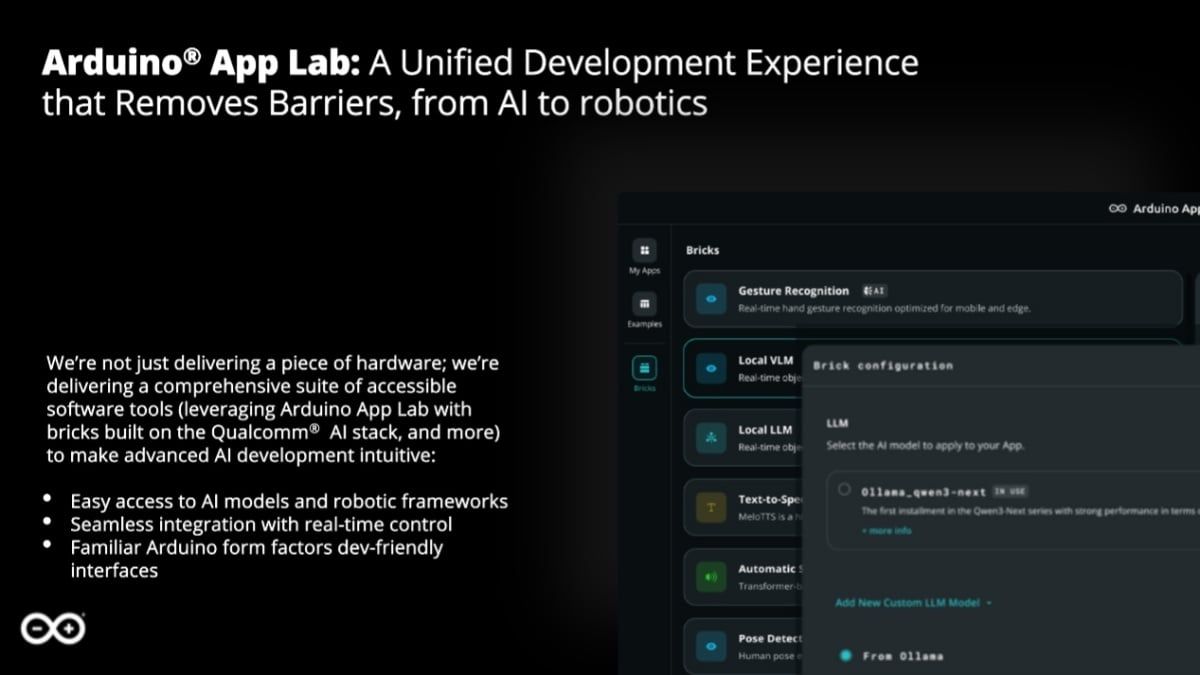Select the Bricks sidebar icon

tap(644, 368)
